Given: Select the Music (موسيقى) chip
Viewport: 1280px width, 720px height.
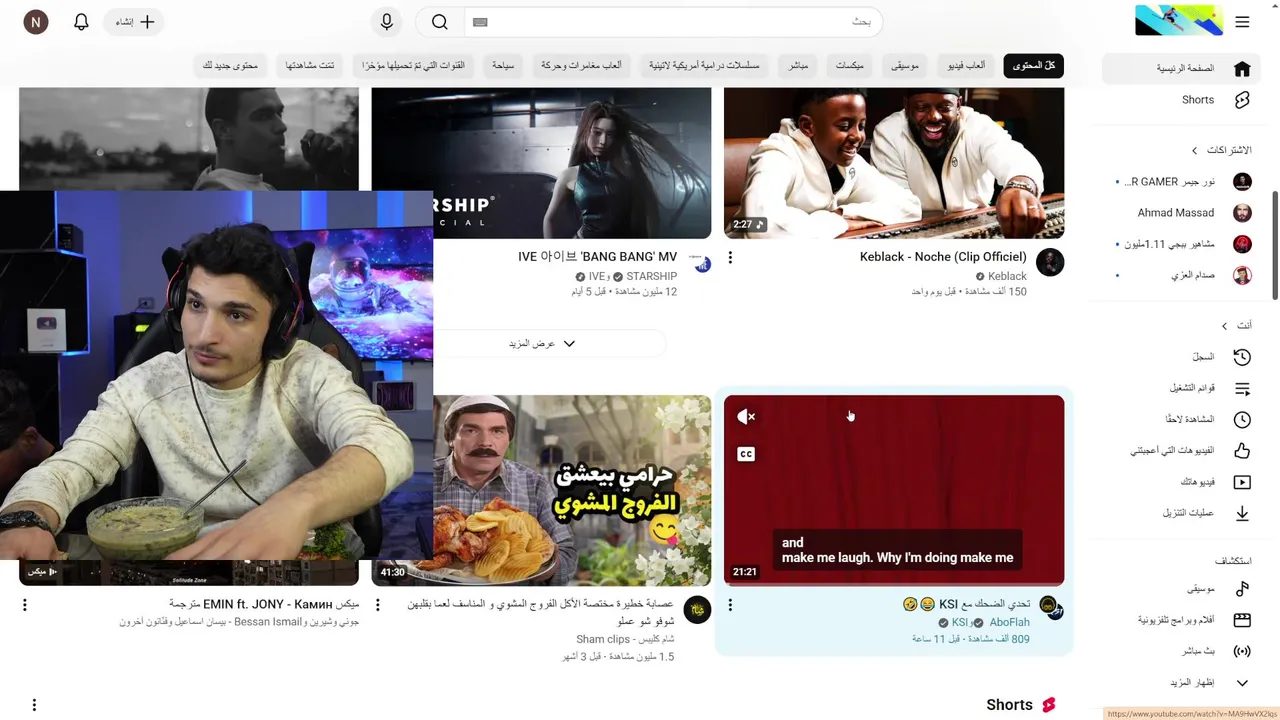Looking at the screenshot, I should pos(905,65).
